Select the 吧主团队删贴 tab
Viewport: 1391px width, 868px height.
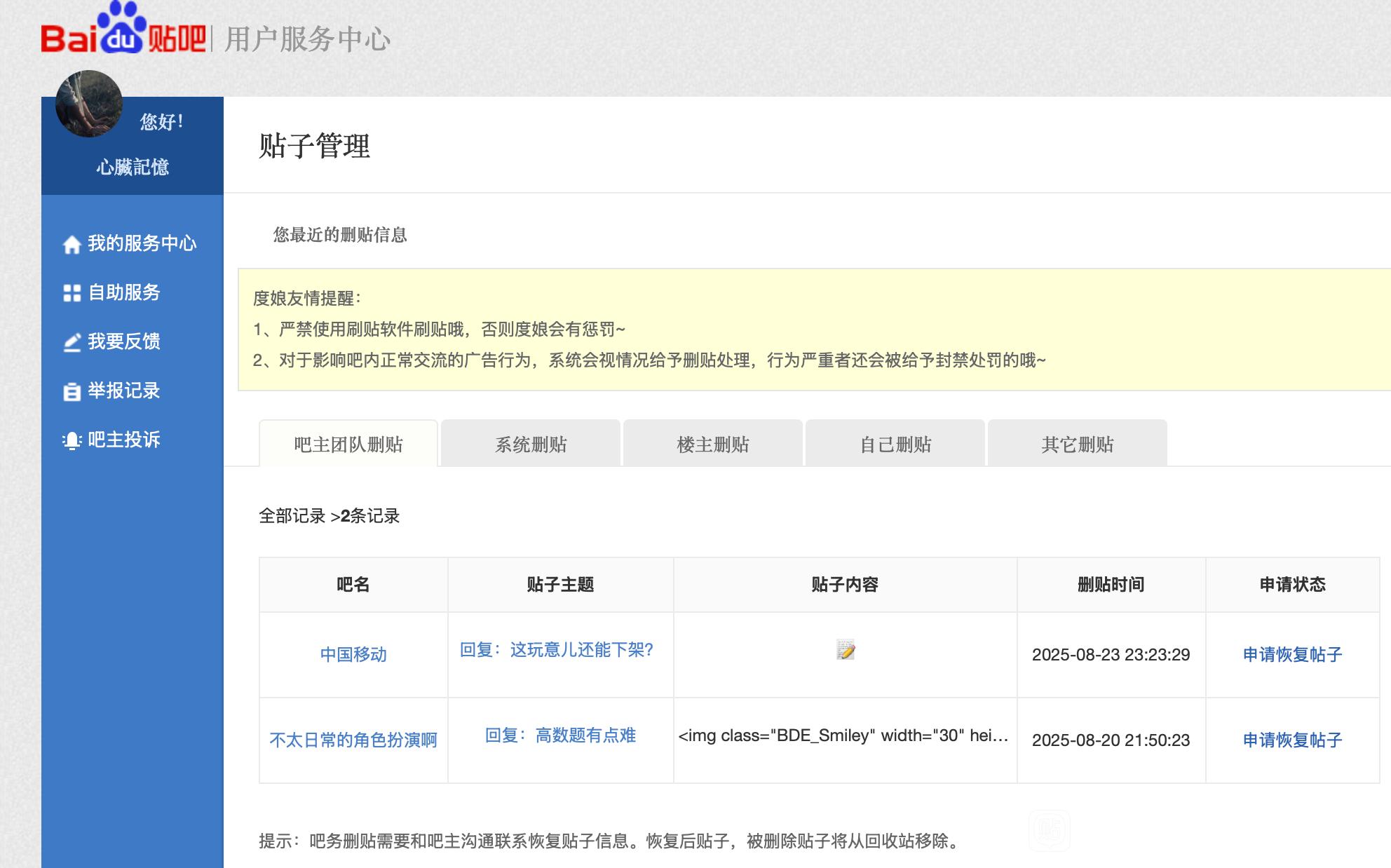tap(348, 445)
